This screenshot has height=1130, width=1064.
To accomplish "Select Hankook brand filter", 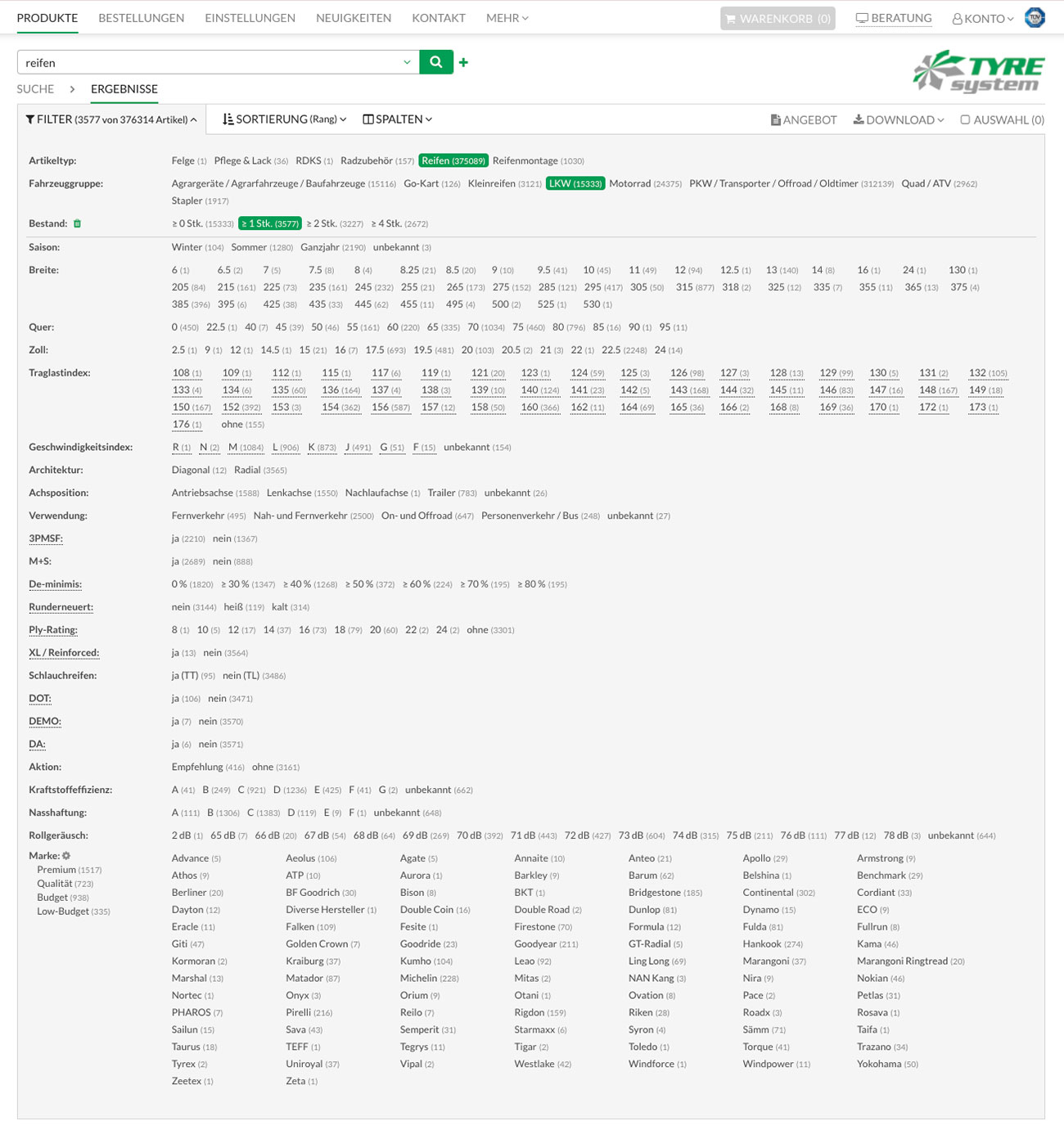I will (773, 943).
